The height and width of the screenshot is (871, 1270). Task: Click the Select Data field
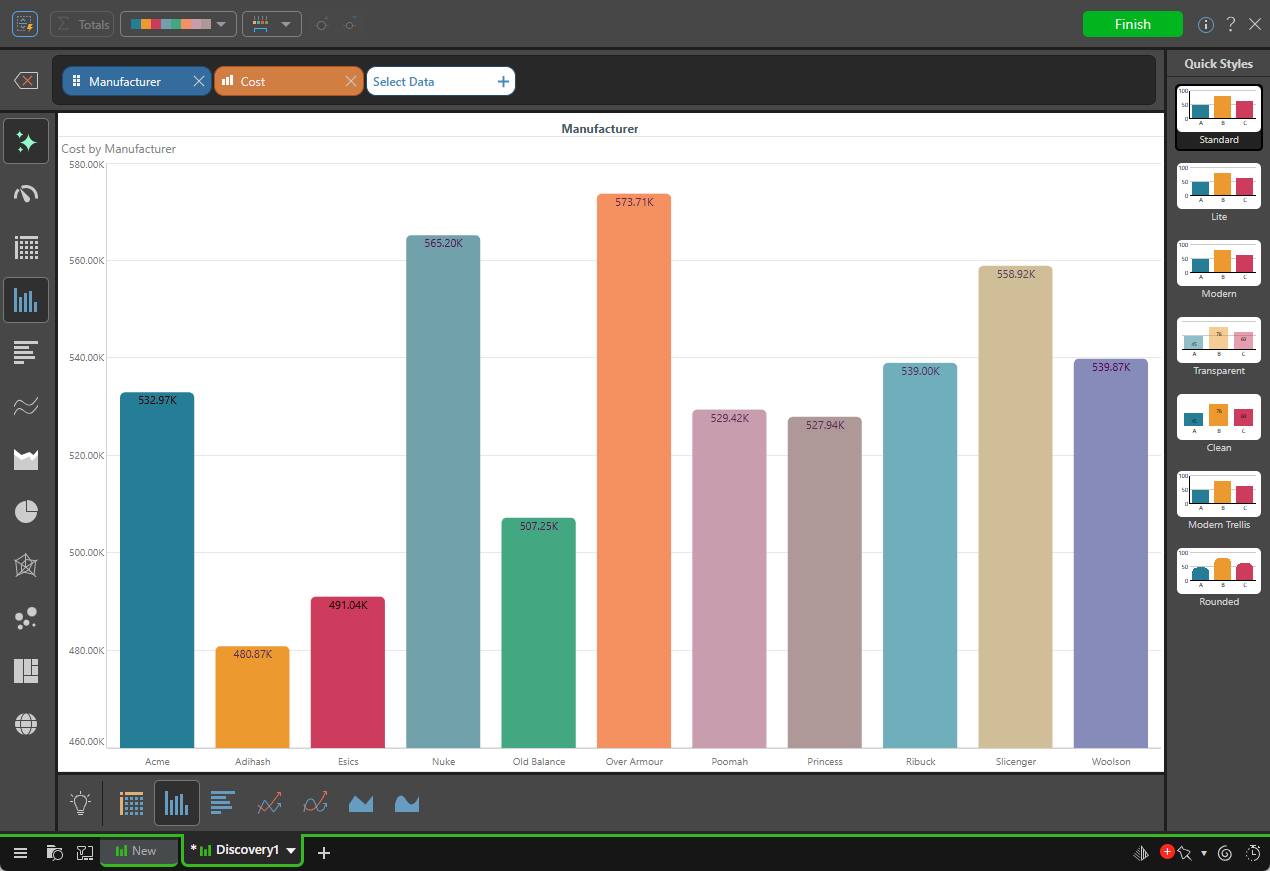pyautogui.click(x=441, y=81)
